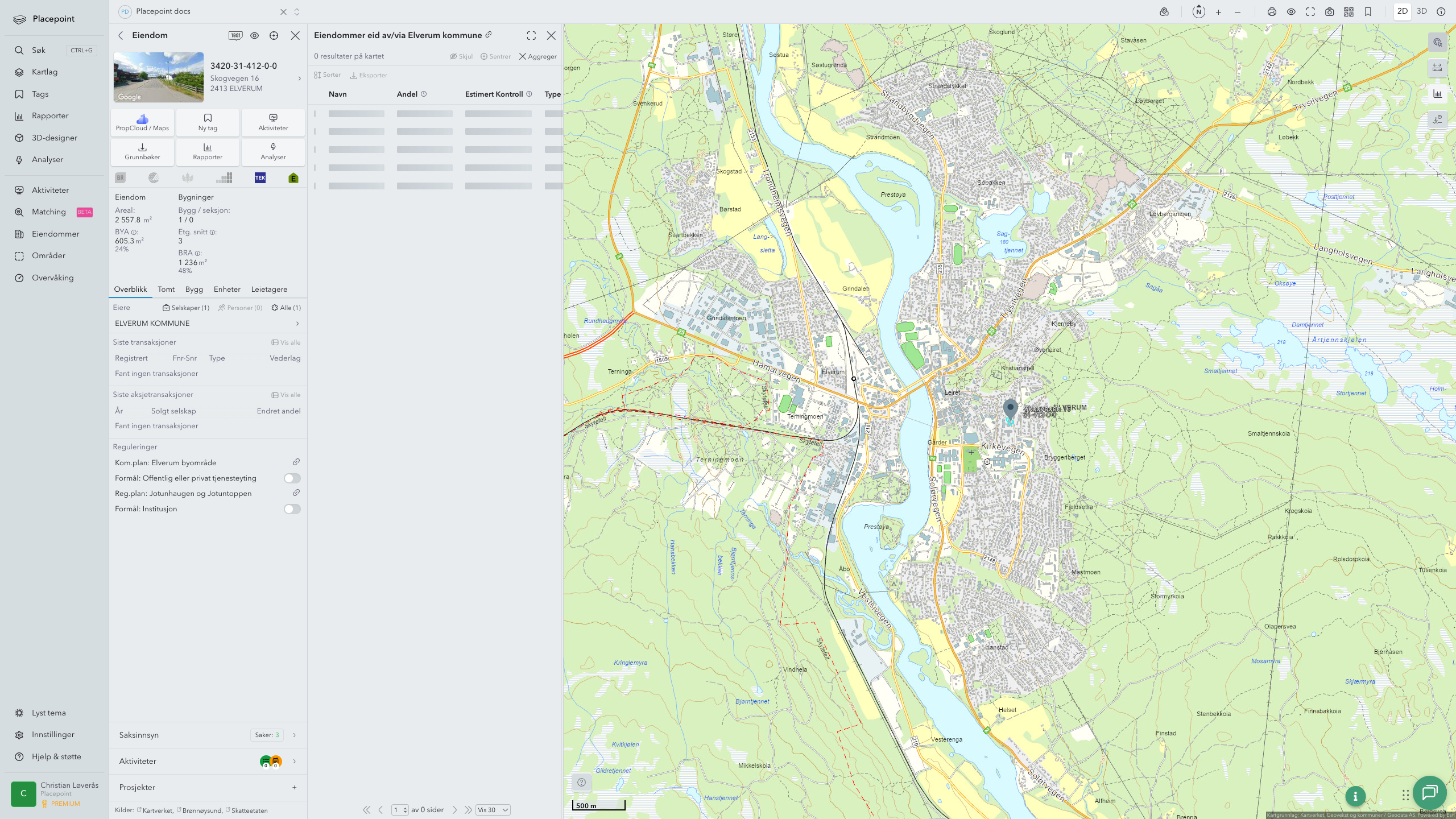Click the page number input field

point(400,810)
